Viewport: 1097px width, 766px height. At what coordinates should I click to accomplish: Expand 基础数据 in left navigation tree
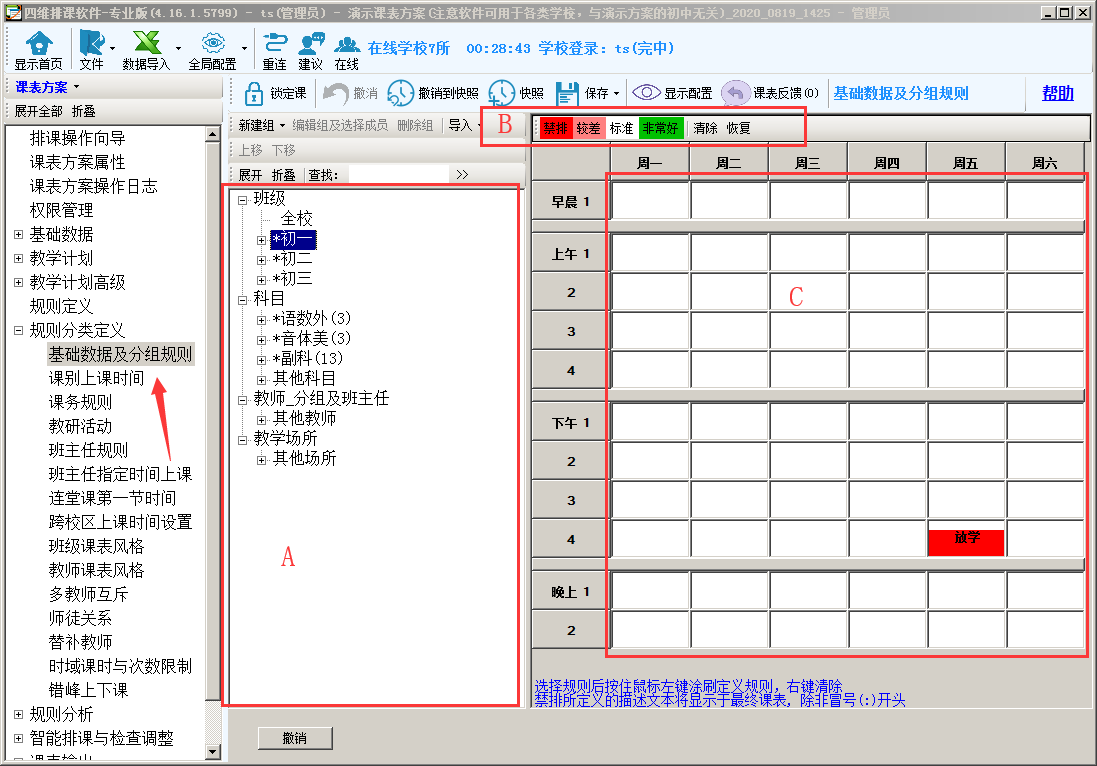19,235
